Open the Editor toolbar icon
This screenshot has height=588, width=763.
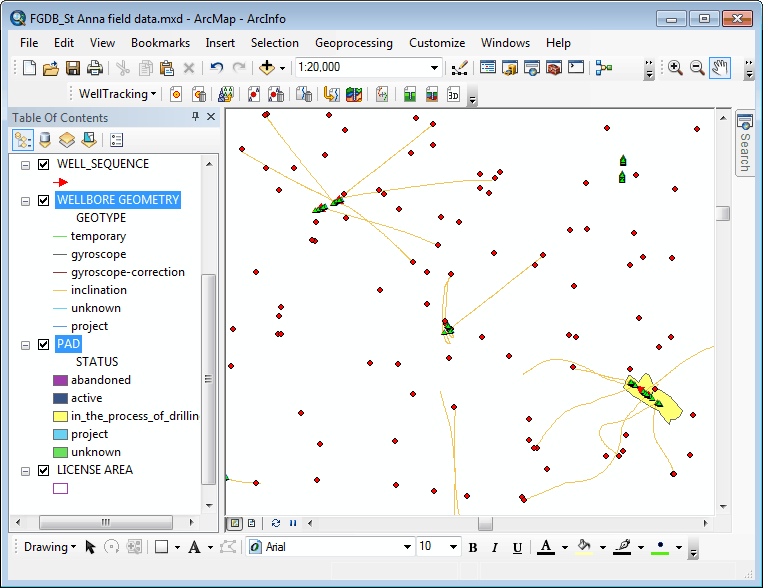(459, 68)
